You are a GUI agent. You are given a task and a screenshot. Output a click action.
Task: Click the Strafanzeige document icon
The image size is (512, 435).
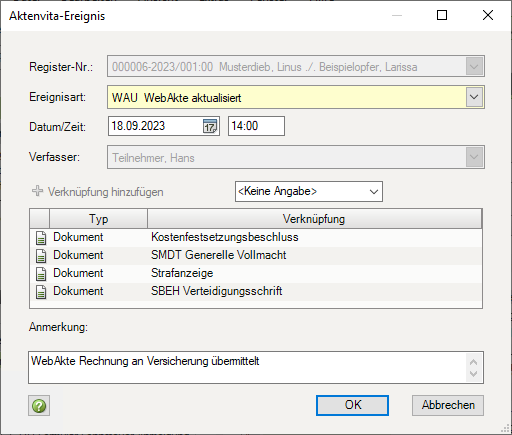pos(41,274)
